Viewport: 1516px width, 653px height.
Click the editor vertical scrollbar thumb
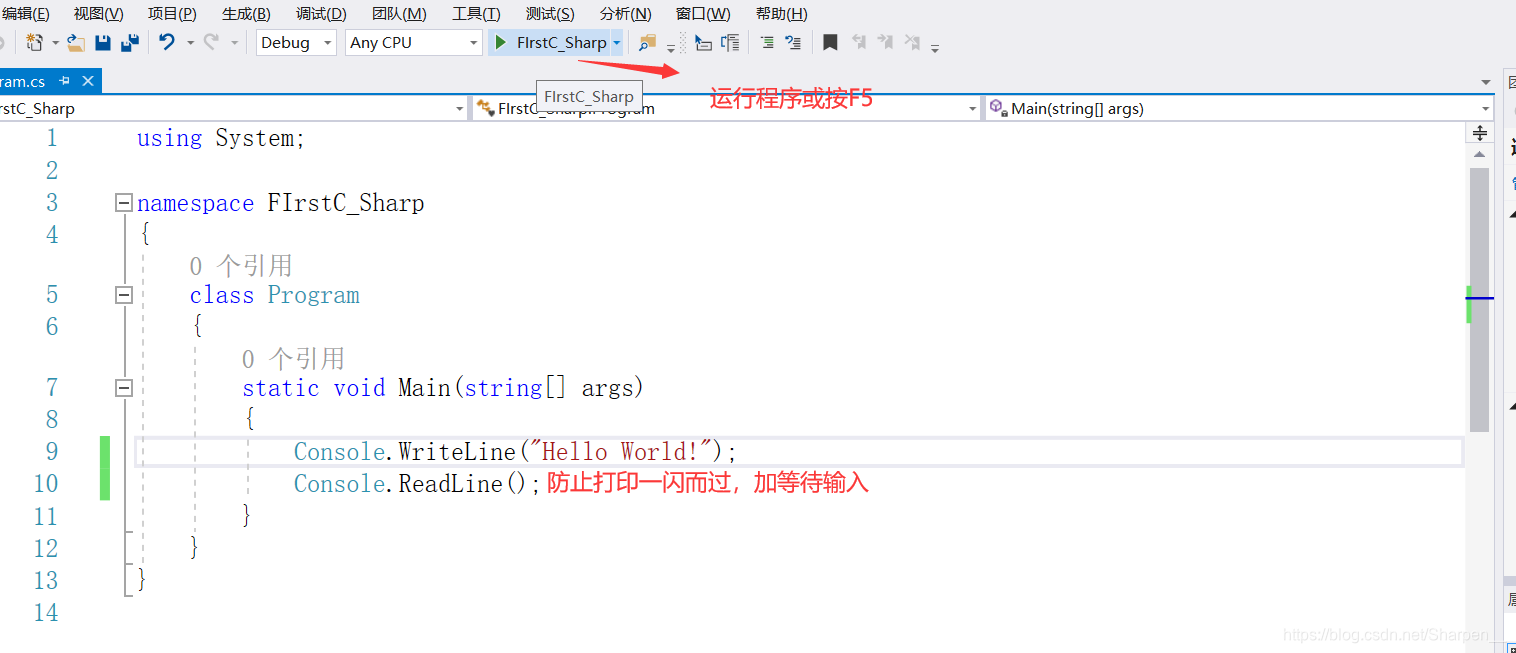click(1480, 299)
